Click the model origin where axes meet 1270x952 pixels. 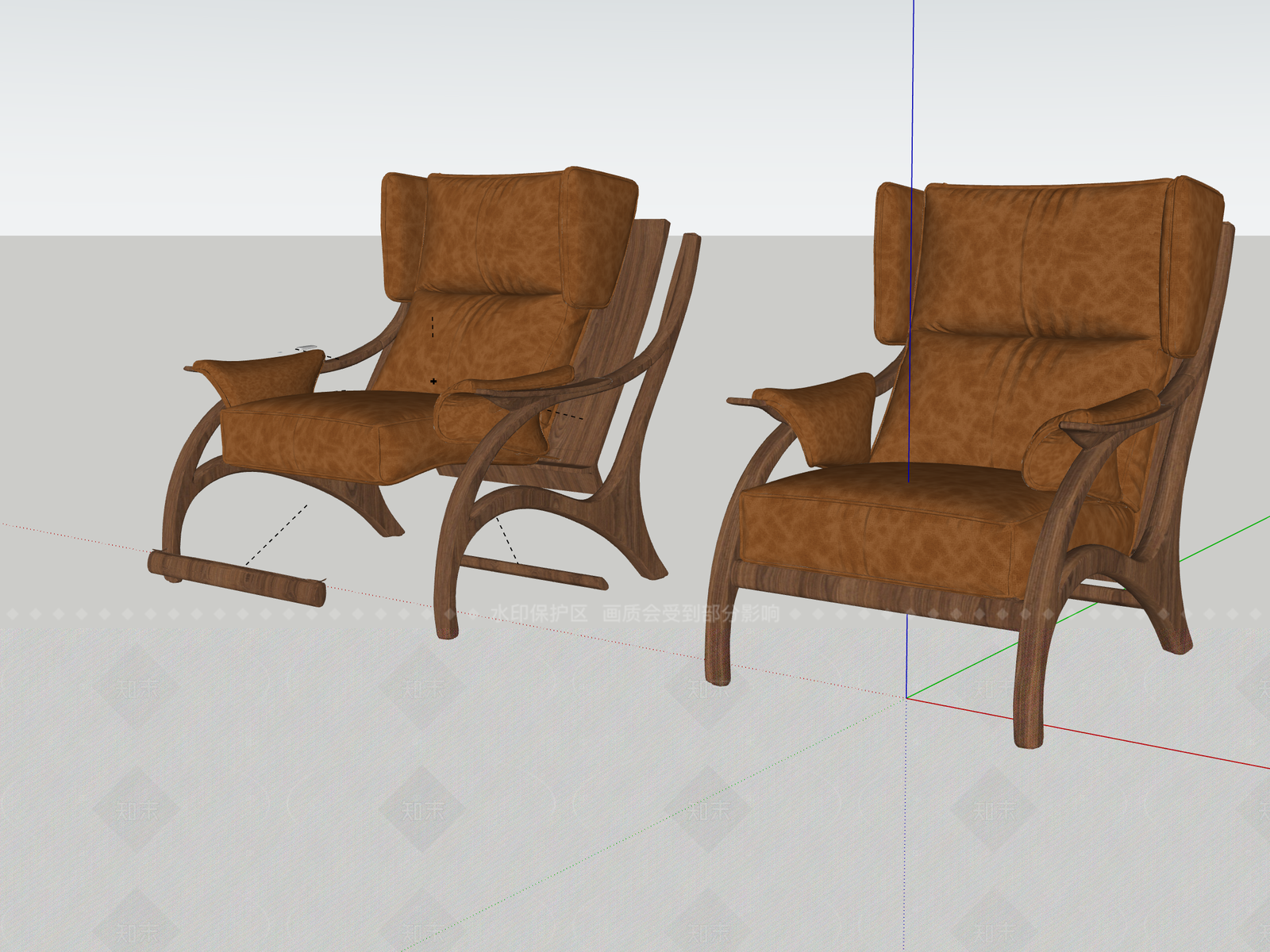click(x=906, y=698)
